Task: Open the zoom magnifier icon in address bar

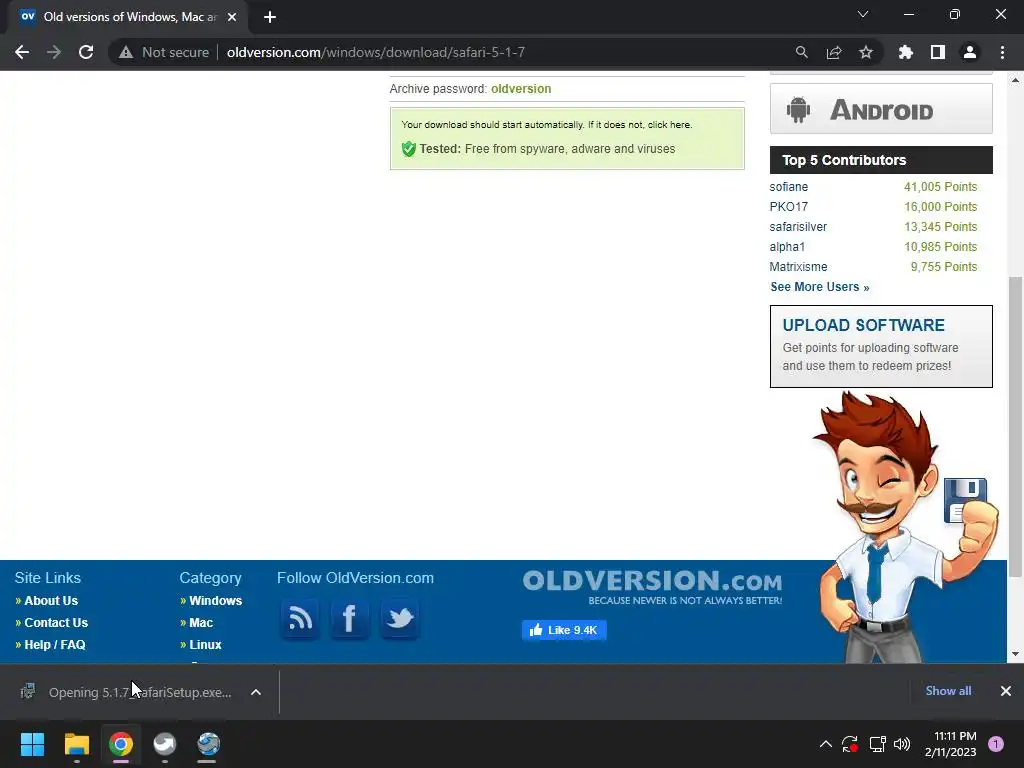Action: [801, 52]
